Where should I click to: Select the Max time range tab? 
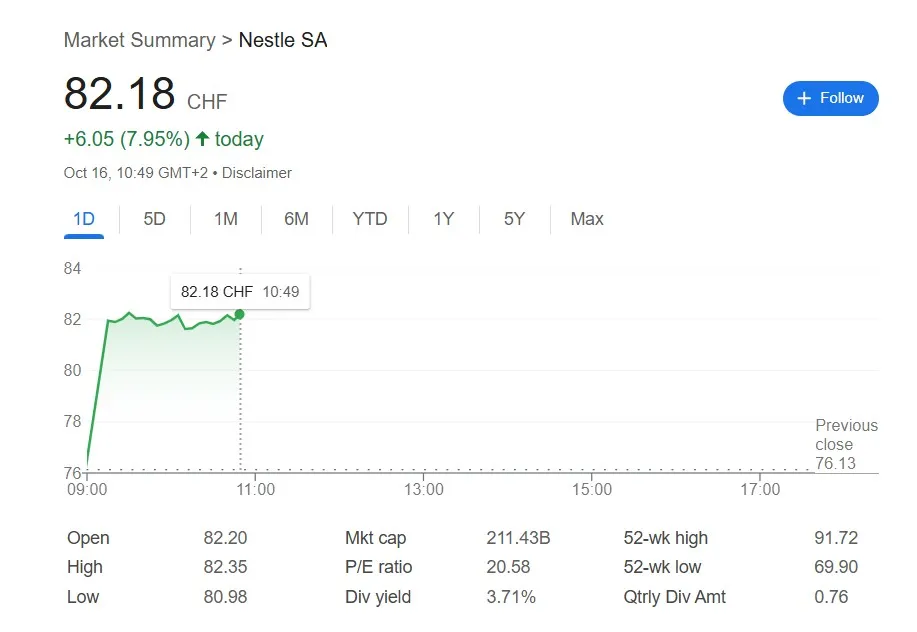coord(587,219)
